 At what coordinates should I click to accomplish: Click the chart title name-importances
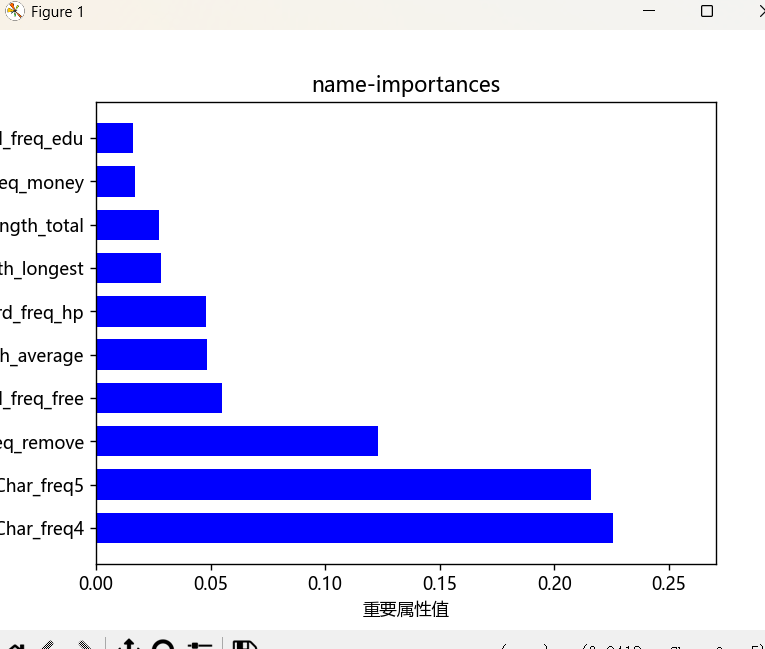406,84
